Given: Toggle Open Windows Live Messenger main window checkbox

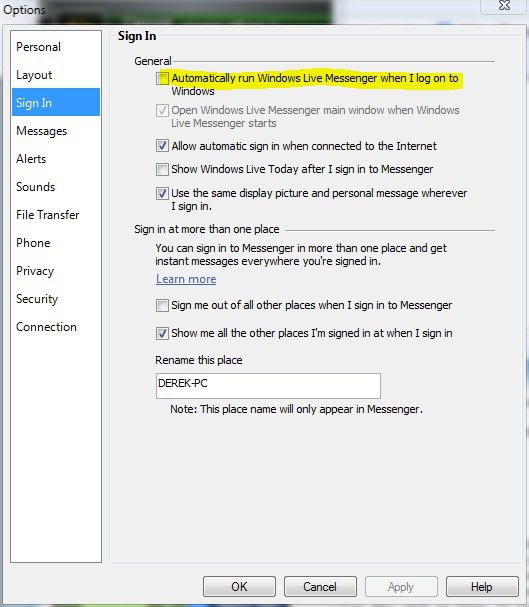Looking at the screenshot, I should click(x=162, y=110).
